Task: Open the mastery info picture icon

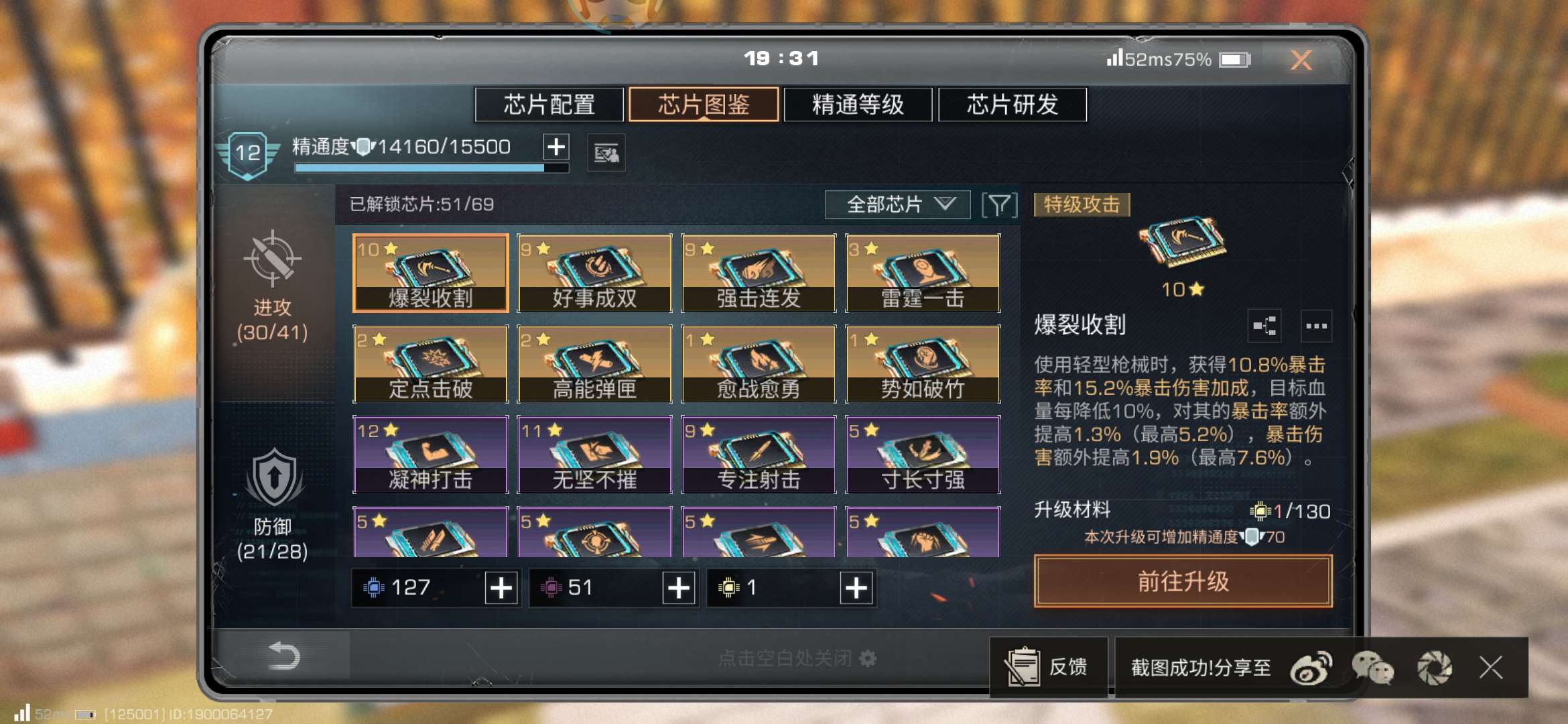Action: pyautogui.click(x=606, y=154)
